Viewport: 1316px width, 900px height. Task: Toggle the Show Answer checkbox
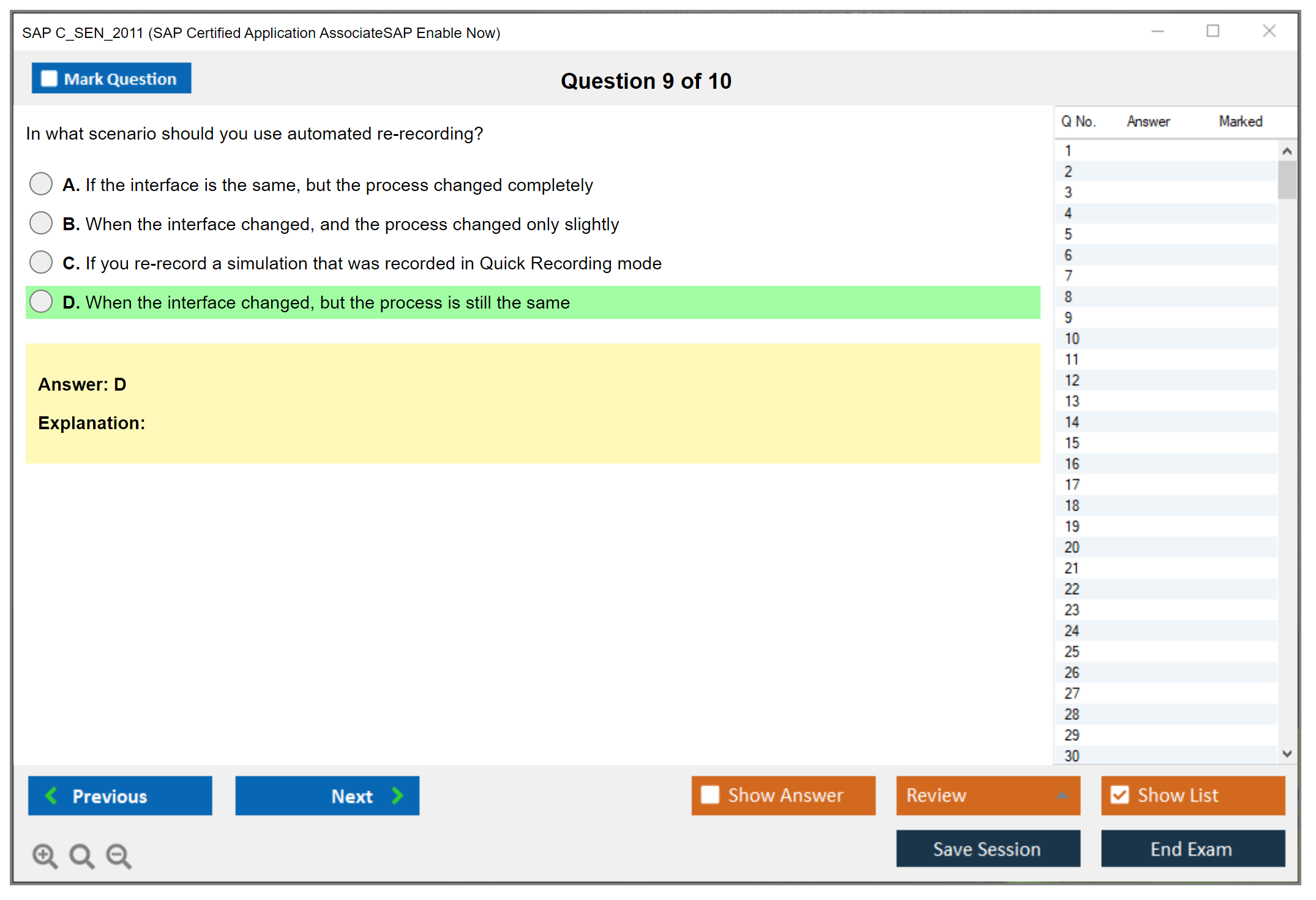tap(710, 795)
